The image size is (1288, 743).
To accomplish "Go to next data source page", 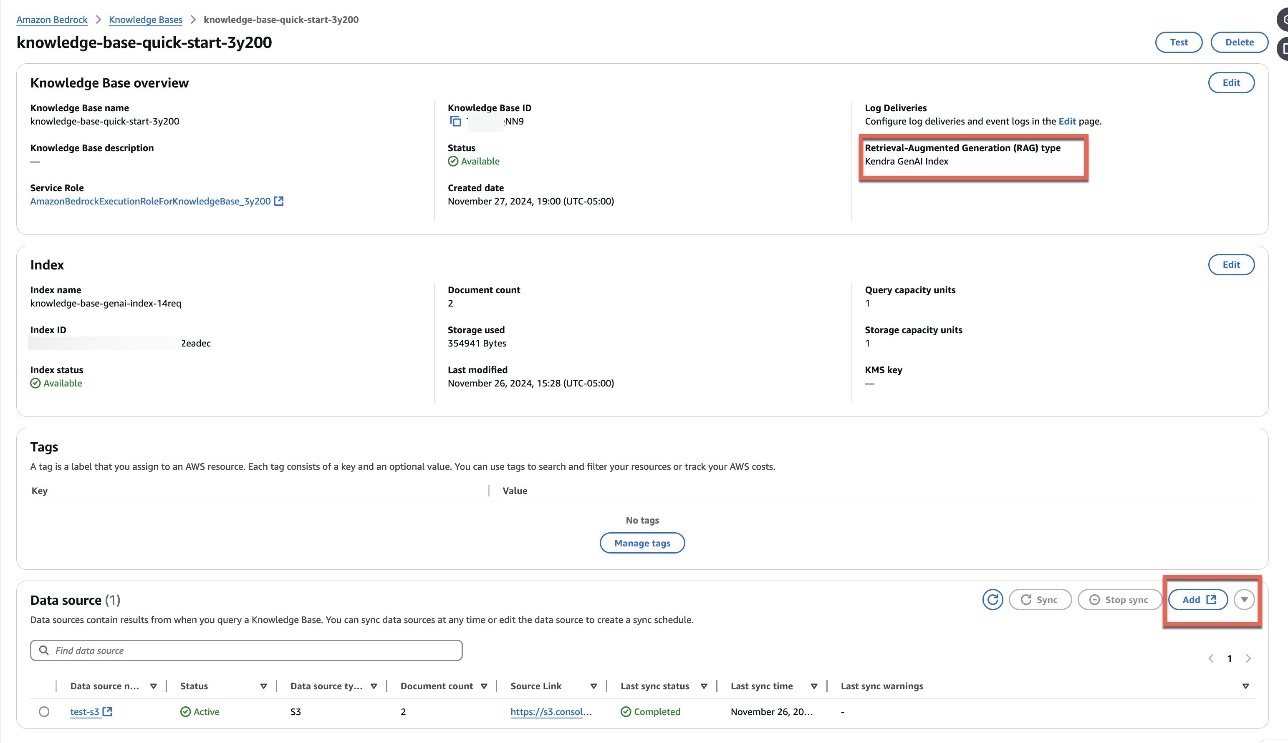I will (x=1248, y=659).
